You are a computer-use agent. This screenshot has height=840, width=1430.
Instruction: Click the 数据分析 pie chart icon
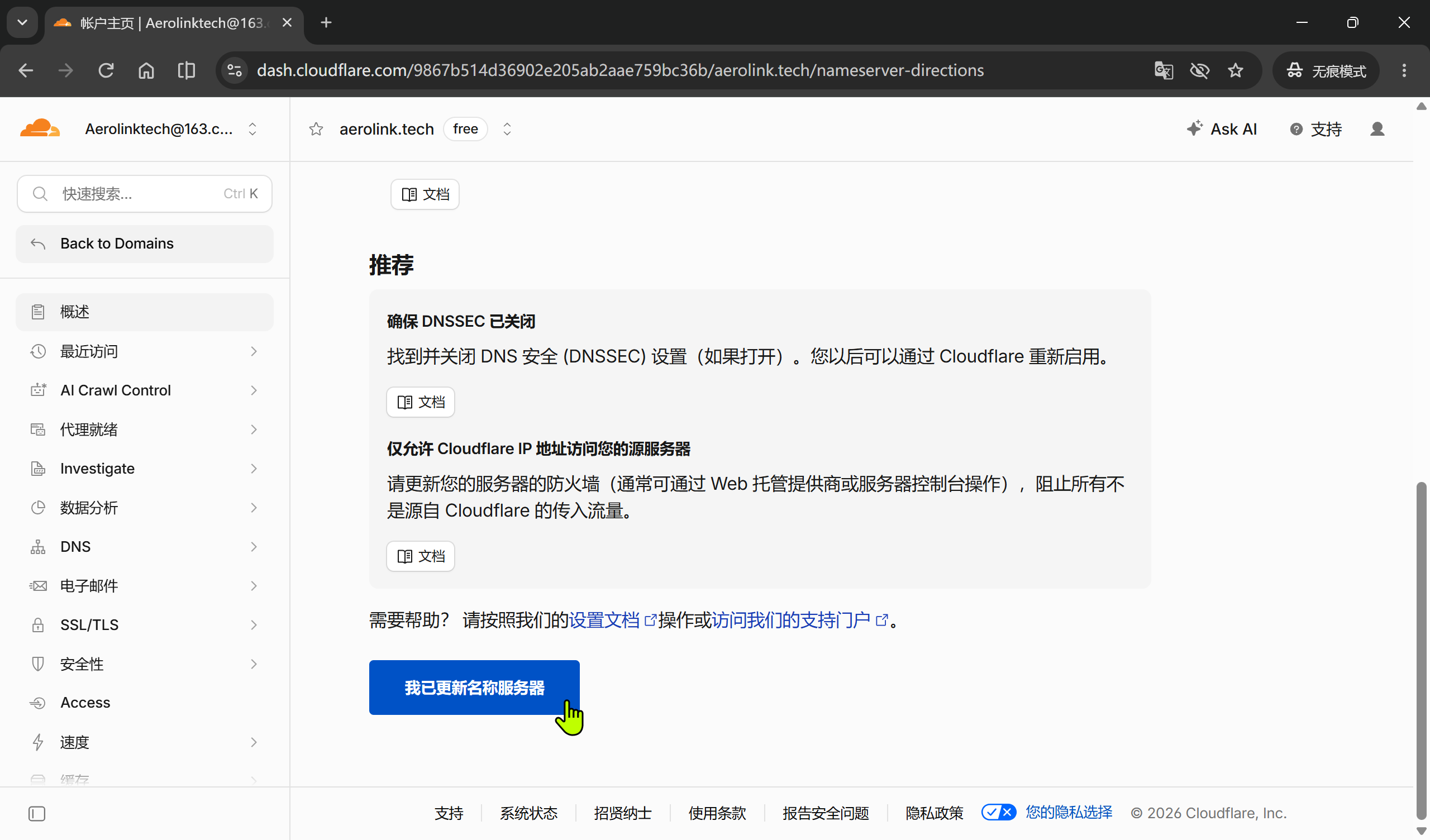click(x=38, y=507)
